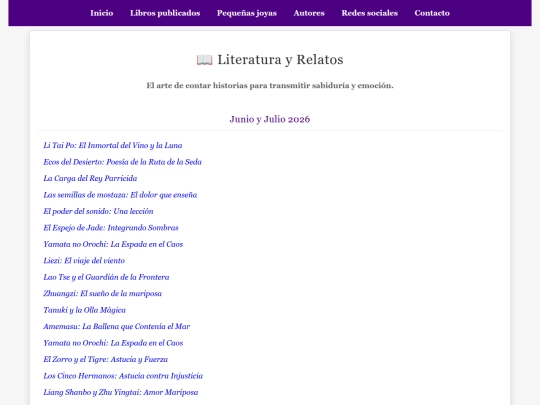Open Liezi: El viaje del viento
The width and height of the screenshot is (540, 405).
coord(84,261)
